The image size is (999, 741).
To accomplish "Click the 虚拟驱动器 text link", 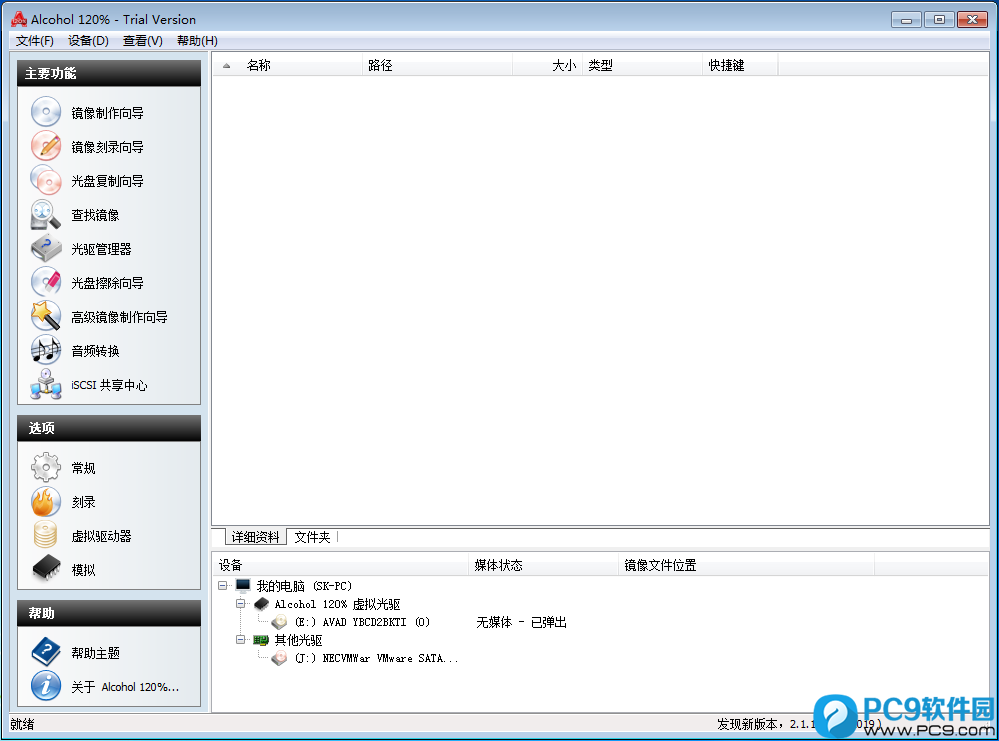I will [101, 536].
